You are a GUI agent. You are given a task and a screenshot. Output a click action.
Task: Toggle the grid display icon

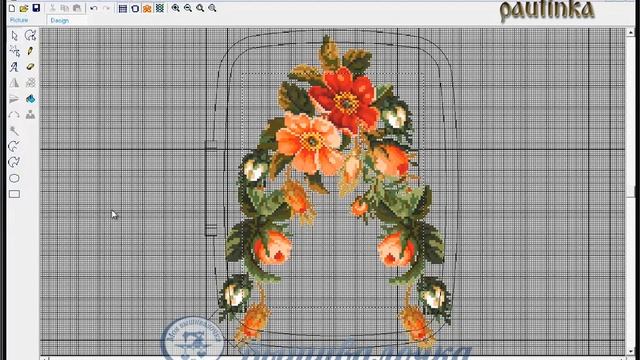click(x=123, y=8)
